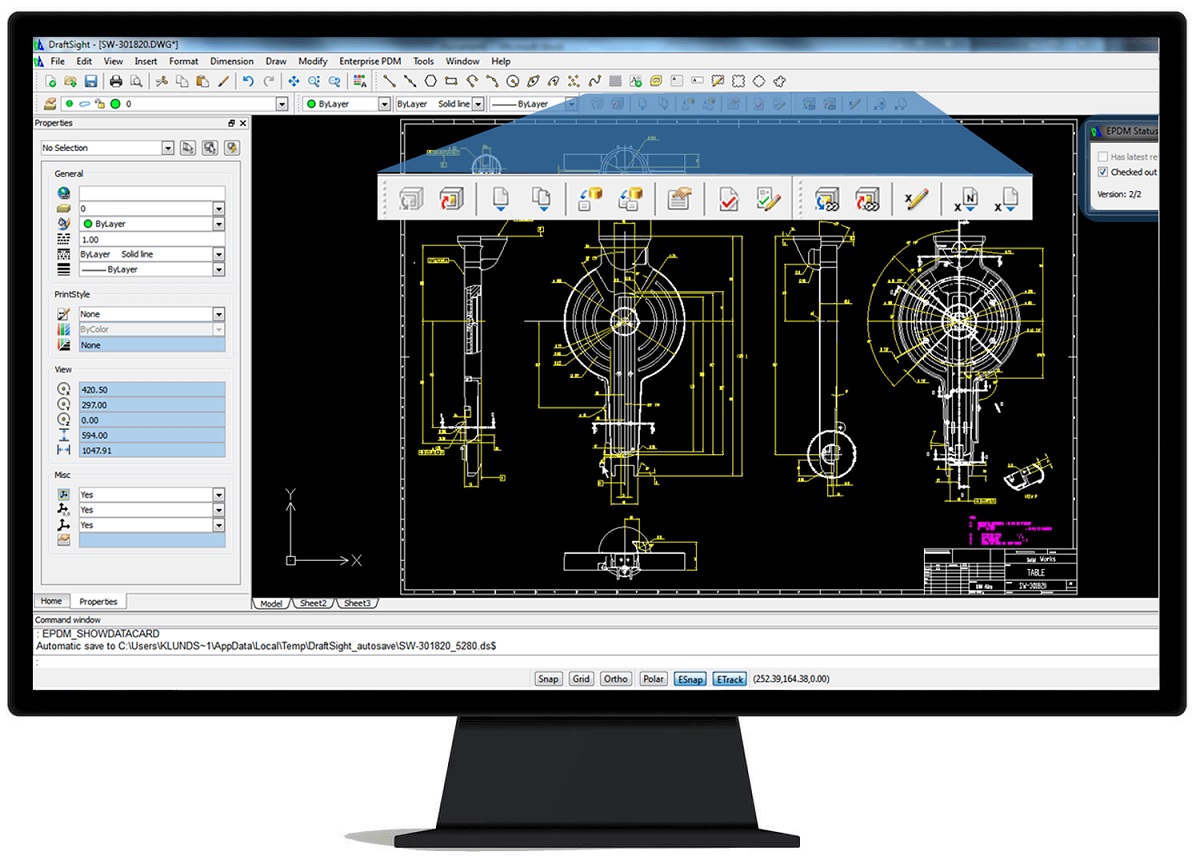Click the EPDM grey cube-arrow icon
Image resolution: width=1200 pixels, height=856 pixels.
coord(410,198)
